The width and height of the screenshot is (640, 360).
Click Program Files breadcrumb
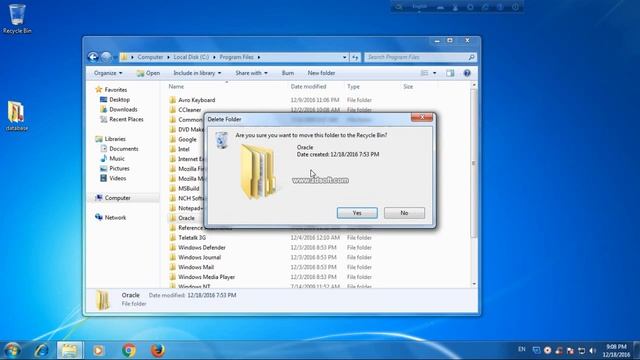[236, 57]
